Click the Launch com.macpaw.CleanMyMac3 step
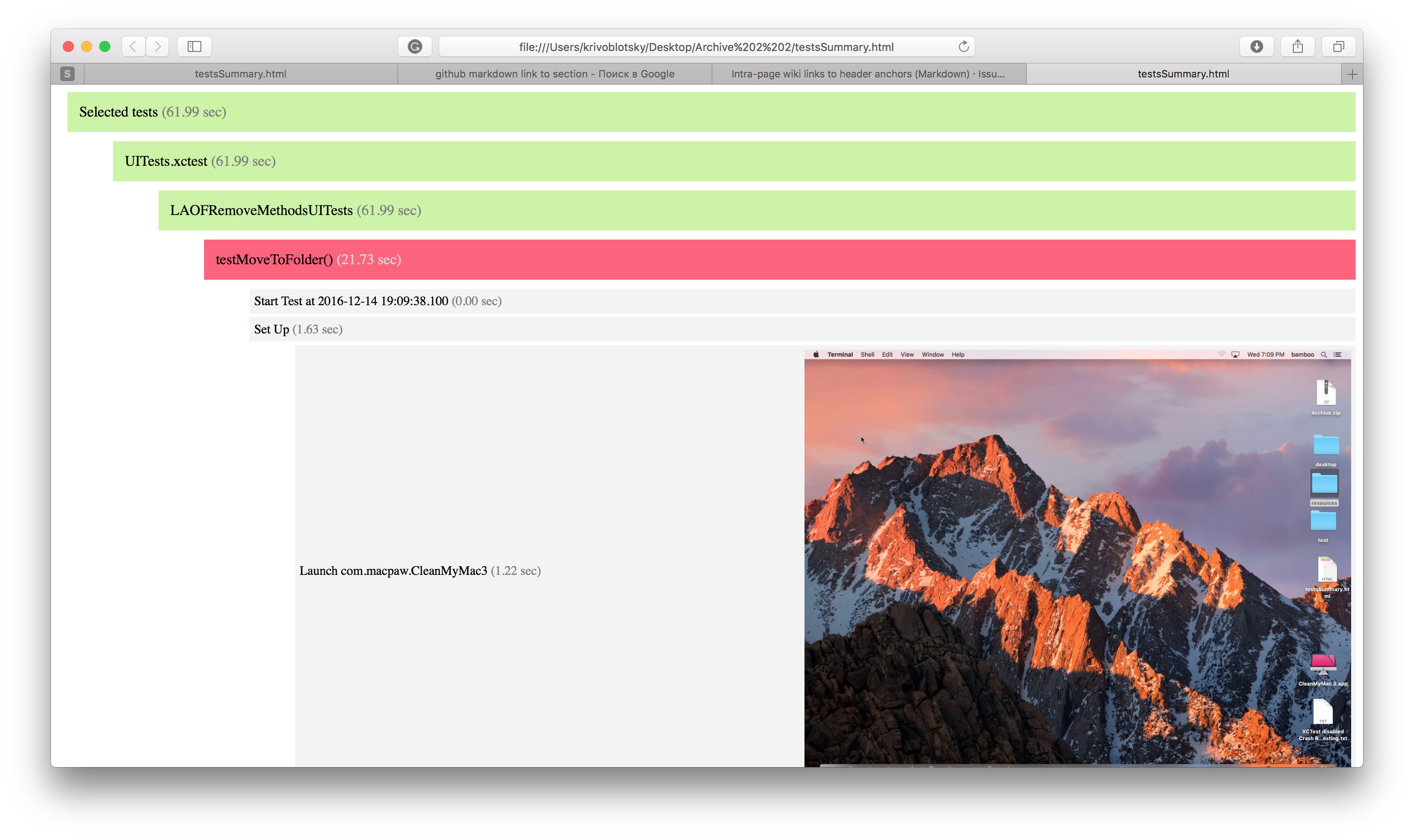Image resolution: width=1414 pixels, height=840 pixels. click(x=420, y=571)
